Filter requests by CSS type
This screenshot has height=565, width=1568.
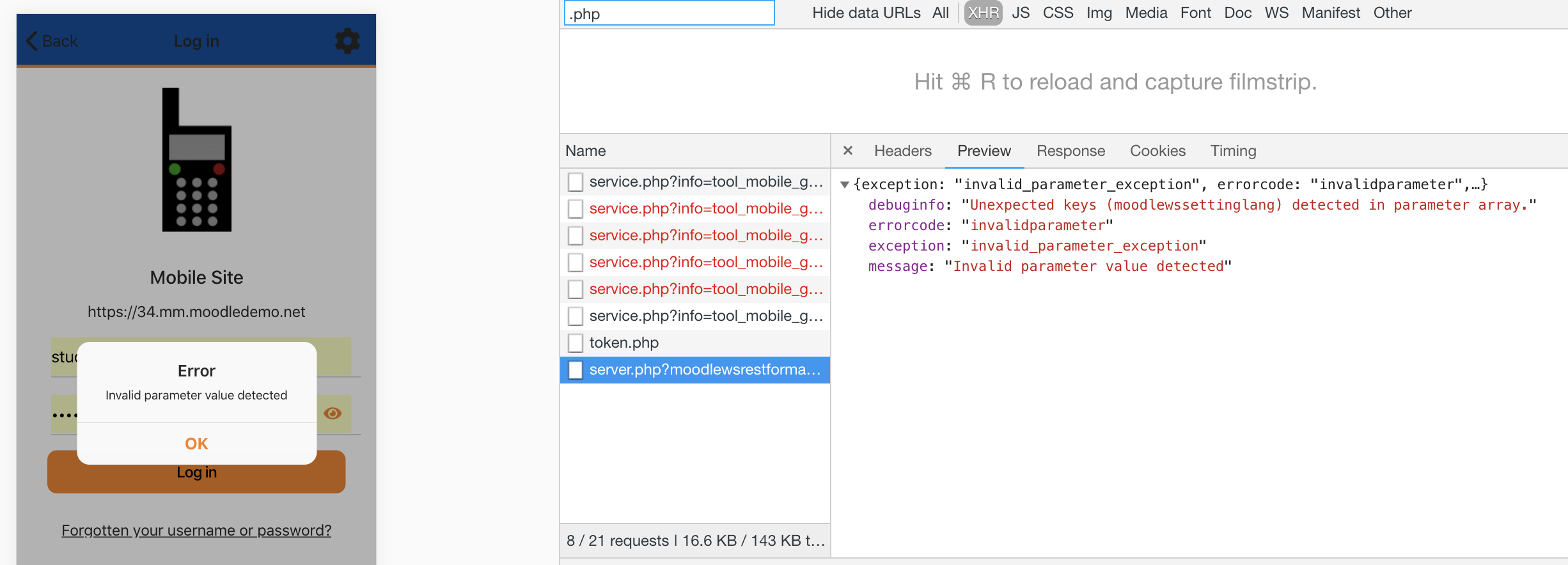[x=1058, y=13]
